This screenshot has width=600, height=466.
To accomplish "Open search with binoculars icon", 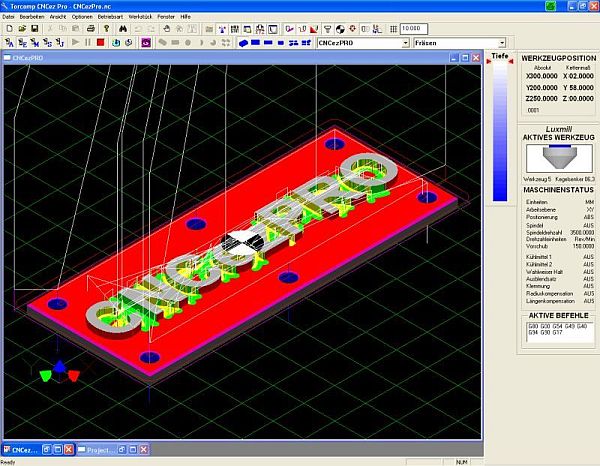I will 123,29.
